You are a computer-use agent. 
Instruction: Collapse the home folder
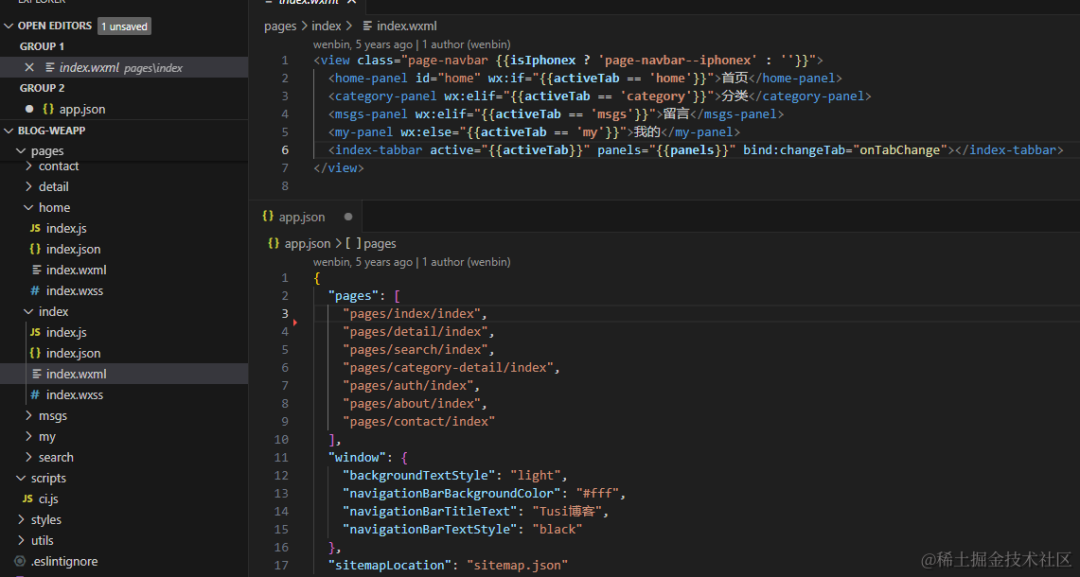(28, 207)
